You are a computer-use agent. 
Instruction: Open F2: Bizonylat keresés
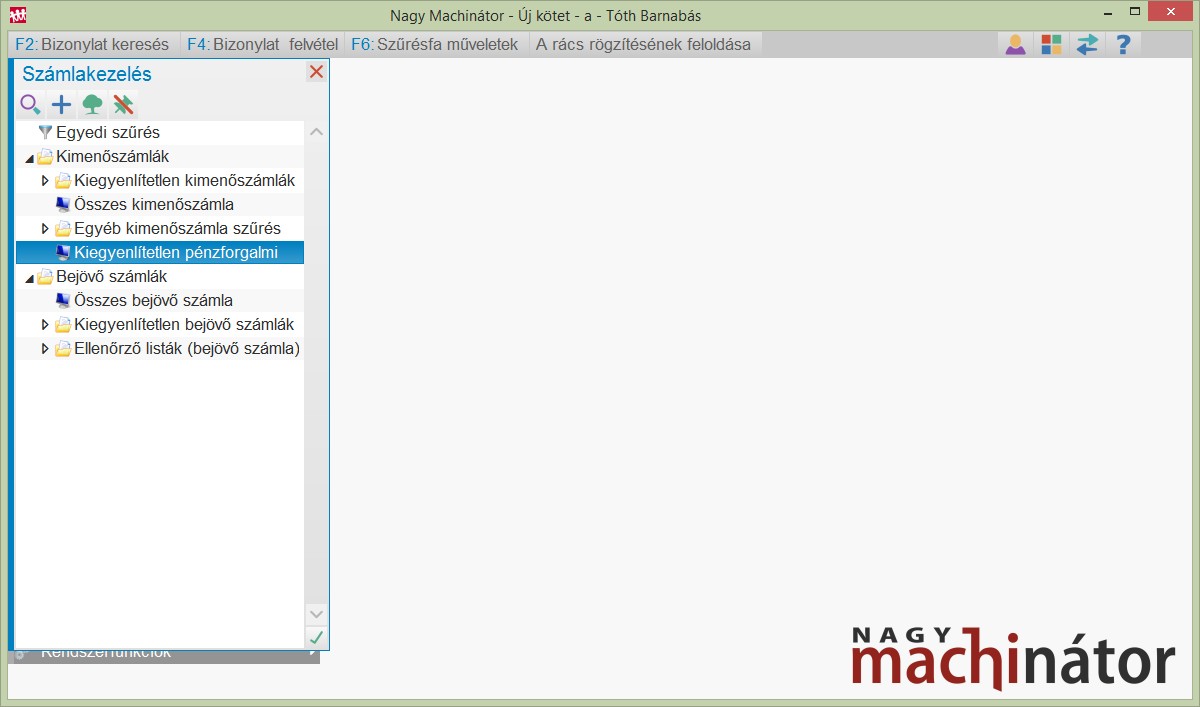pos(92,44)
